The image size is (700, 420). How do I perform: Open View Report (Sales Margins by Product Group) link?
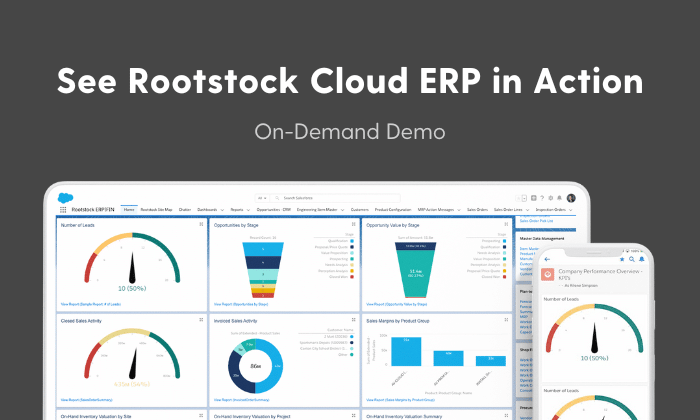click(x=400, y=400)
